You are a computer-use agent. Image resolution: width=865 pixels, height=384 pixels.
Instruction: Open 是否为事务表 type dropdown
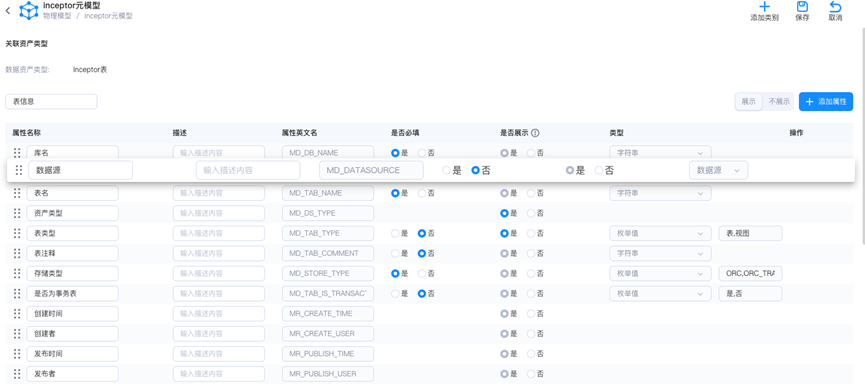click(660, 294)
